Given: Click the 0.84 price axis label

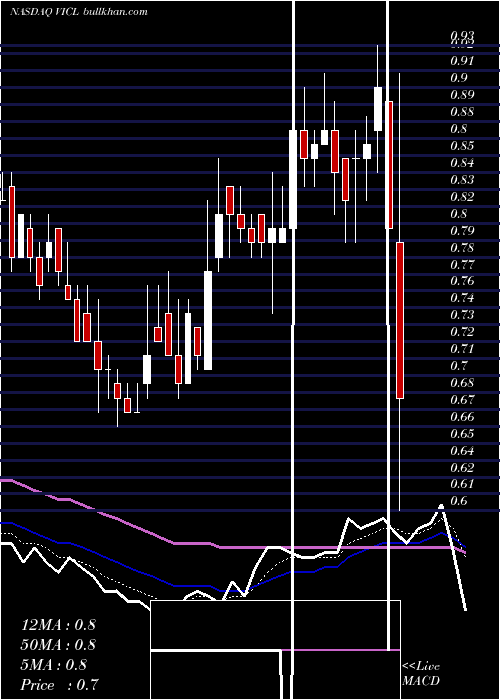Looking at the screenshot, I should (462, 162).
